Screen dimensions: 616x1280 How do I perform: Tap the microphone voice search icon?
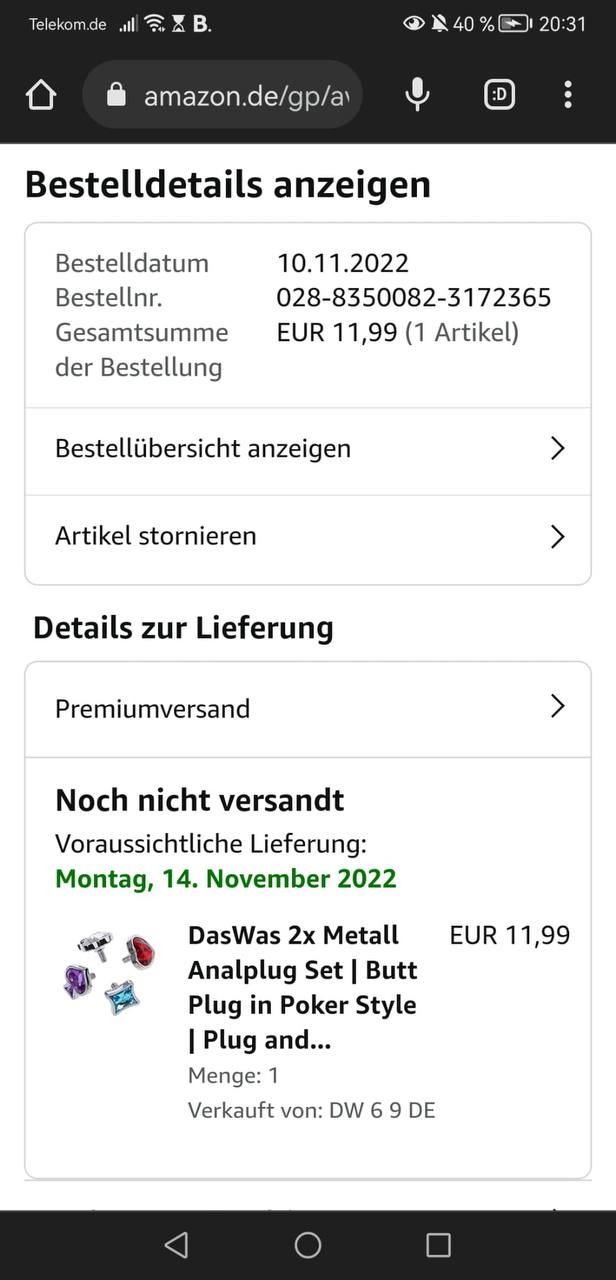tap(418, 95)
